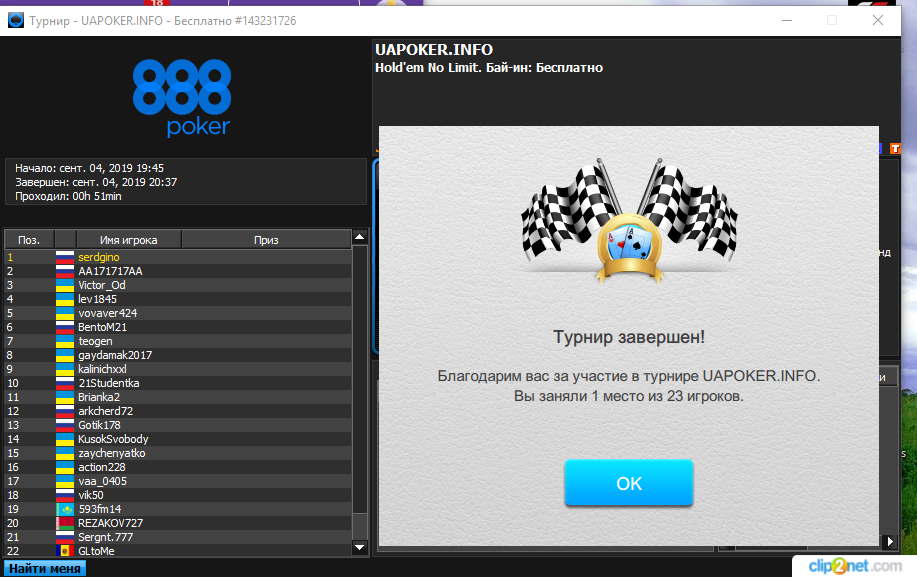The image size is (917, 577).
Task: Select player KusokSvobody row
Action: (178, 440)
